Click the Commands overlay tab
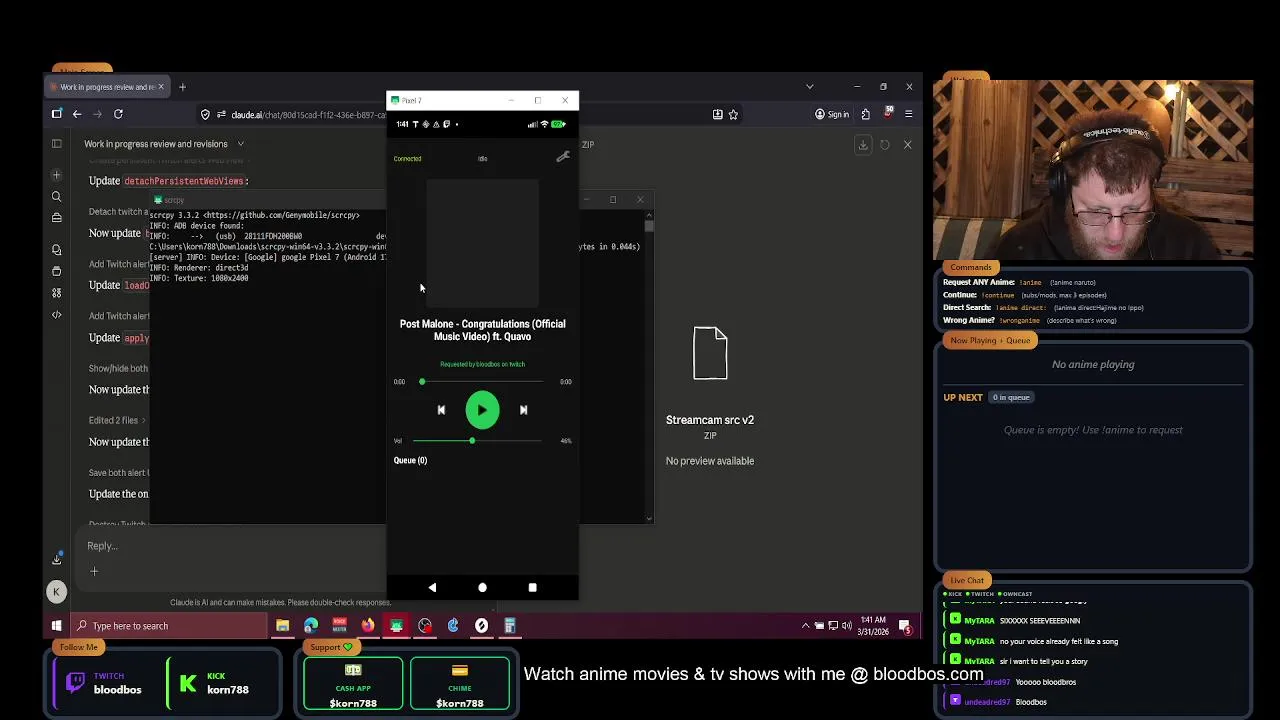Screen dimensions: 1280x720 tap(971, 267)
